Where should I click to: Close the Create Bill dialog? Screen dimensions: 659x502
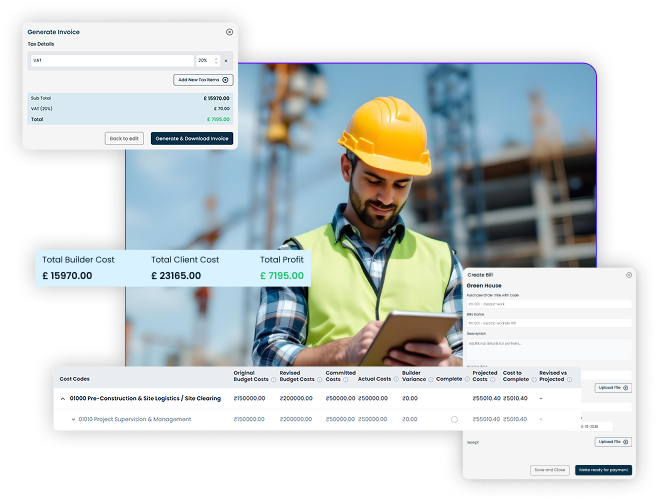coord(629,275)
